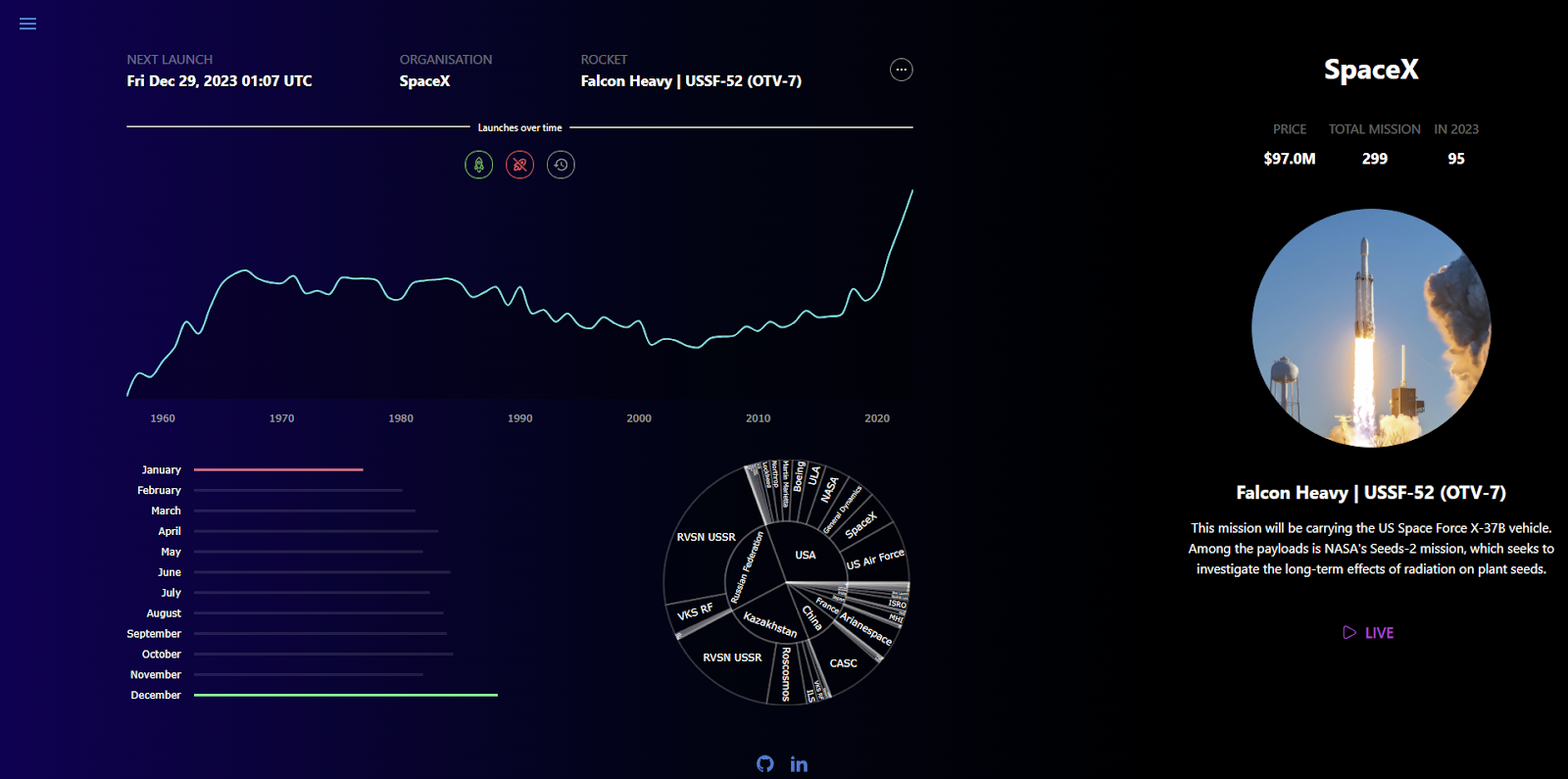Click the 2000 year axis label

click(639, 418)
